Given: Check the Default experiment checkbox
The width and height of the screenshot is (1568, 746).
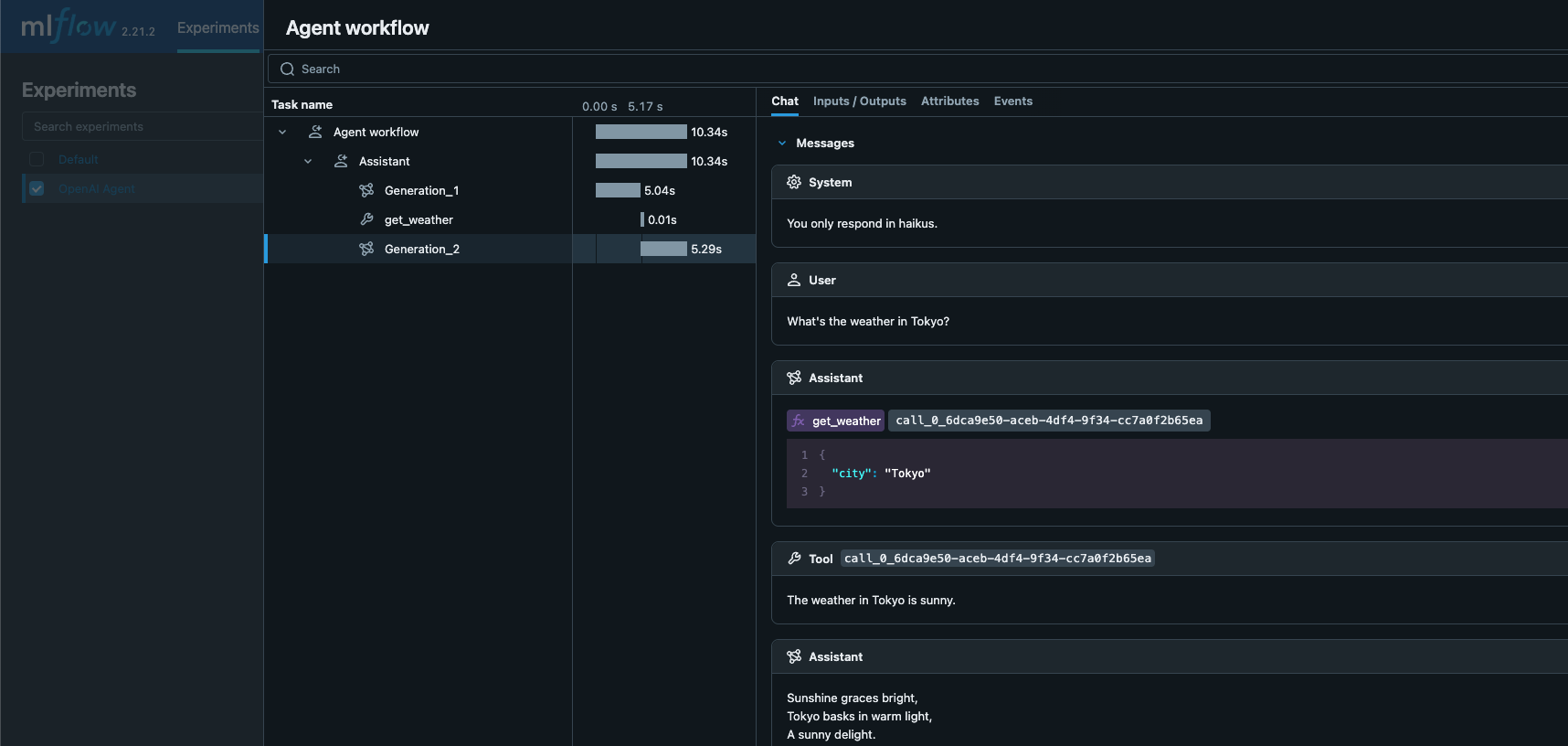Looking at the screenshot, I should coord(37,159).
